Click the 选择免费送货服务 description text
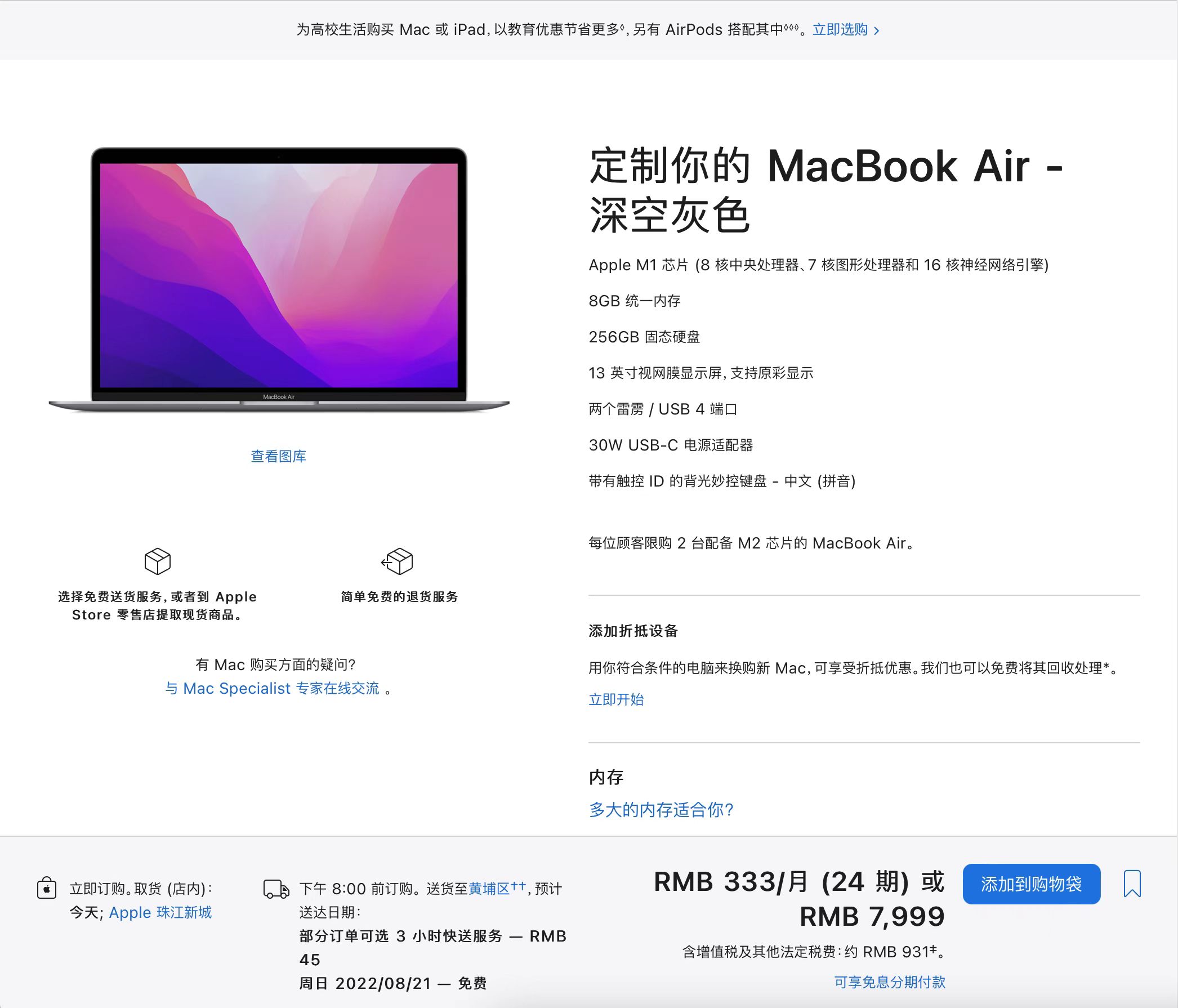The width and height of the screenshot is (1178, 1008). click(x=158, y=605)
